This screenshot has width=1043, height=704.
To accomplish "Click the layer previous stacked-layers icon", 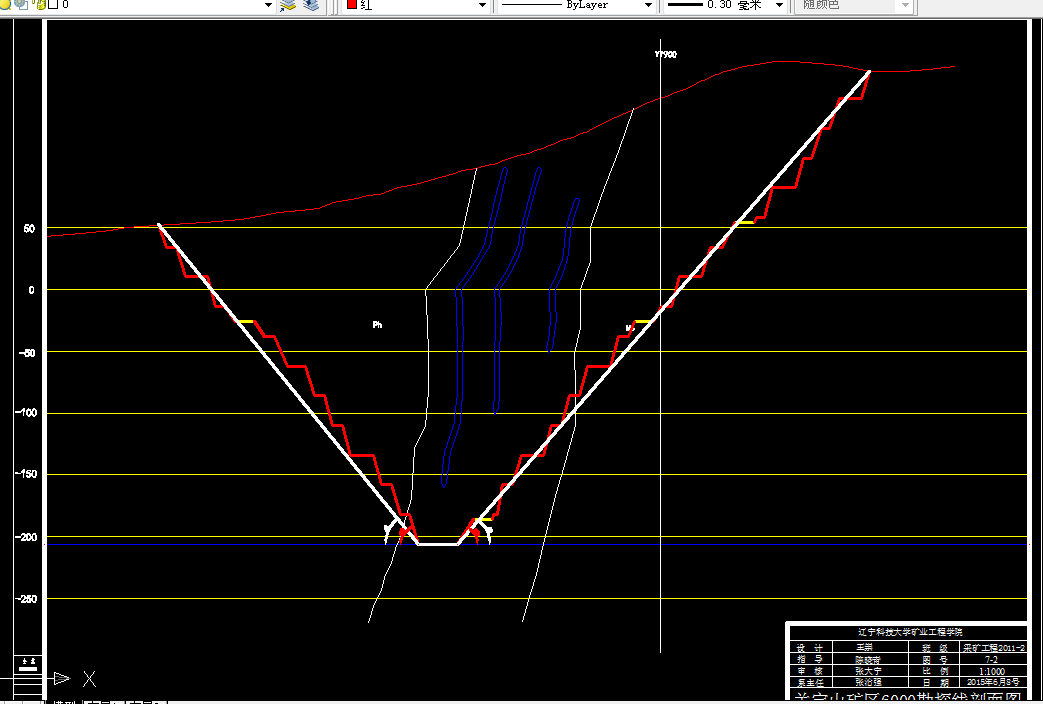I will click(311, 5).
